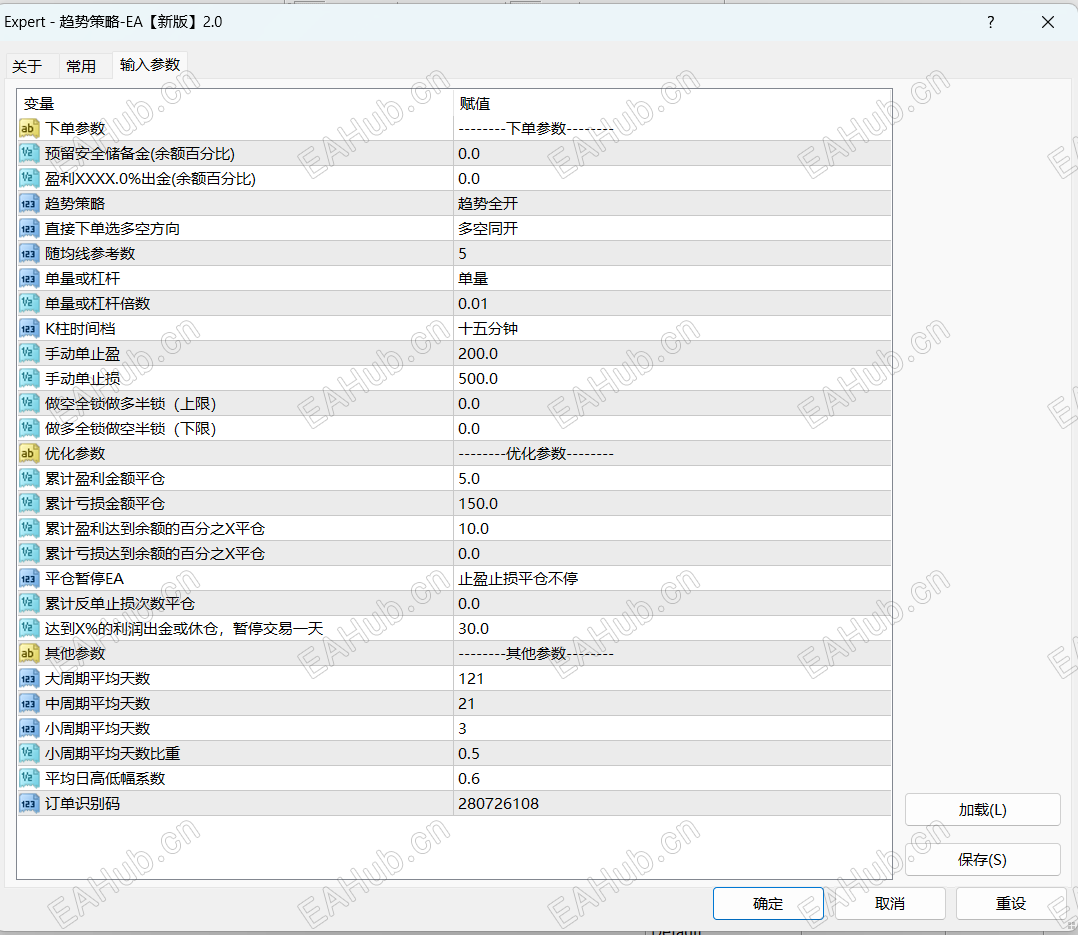Click the icon beside 平均日高低幅系数

[28, 778]
